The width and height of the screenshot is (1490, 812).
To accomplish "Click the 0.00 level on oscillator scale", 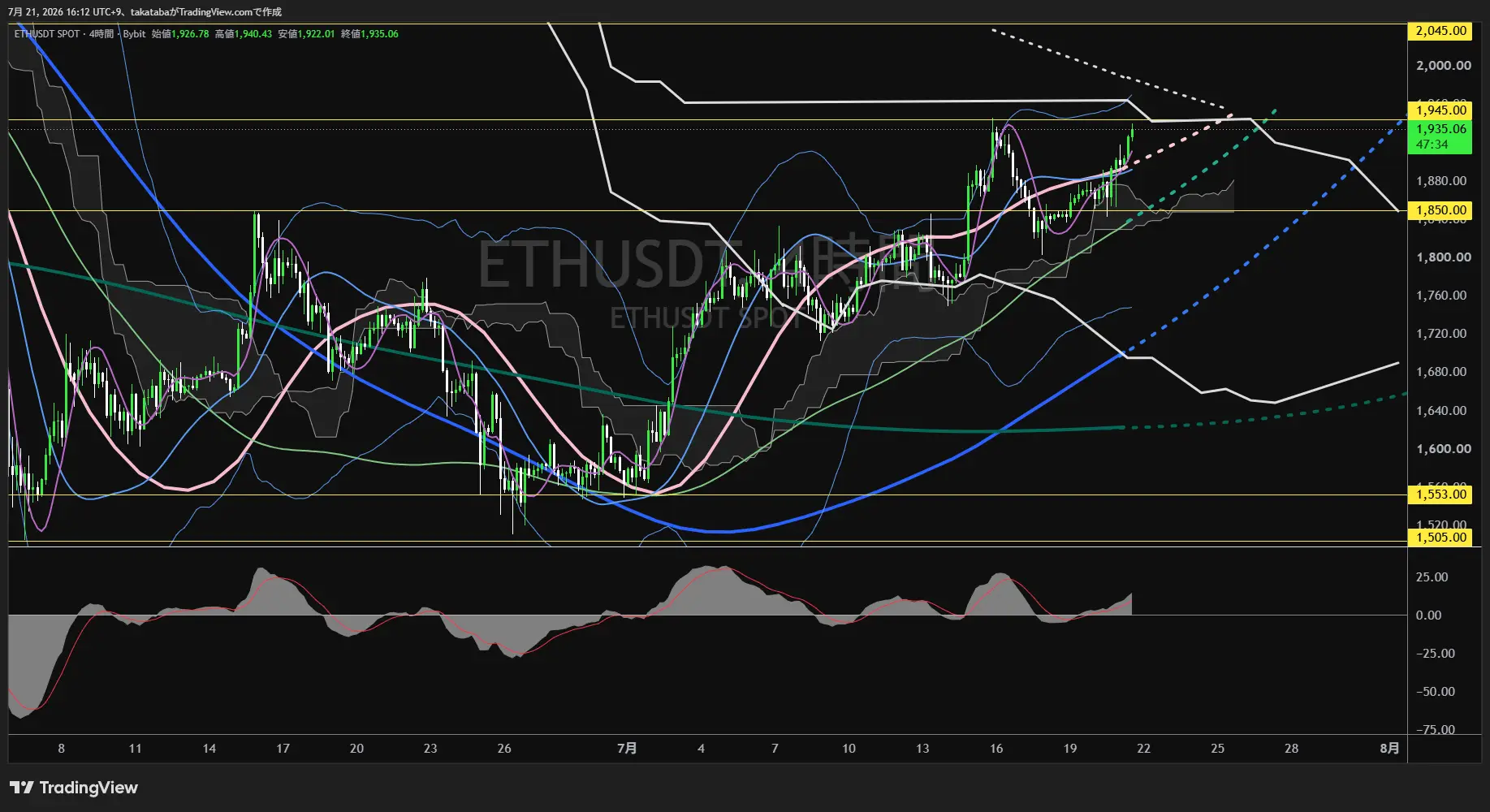I will [1428, 615].
